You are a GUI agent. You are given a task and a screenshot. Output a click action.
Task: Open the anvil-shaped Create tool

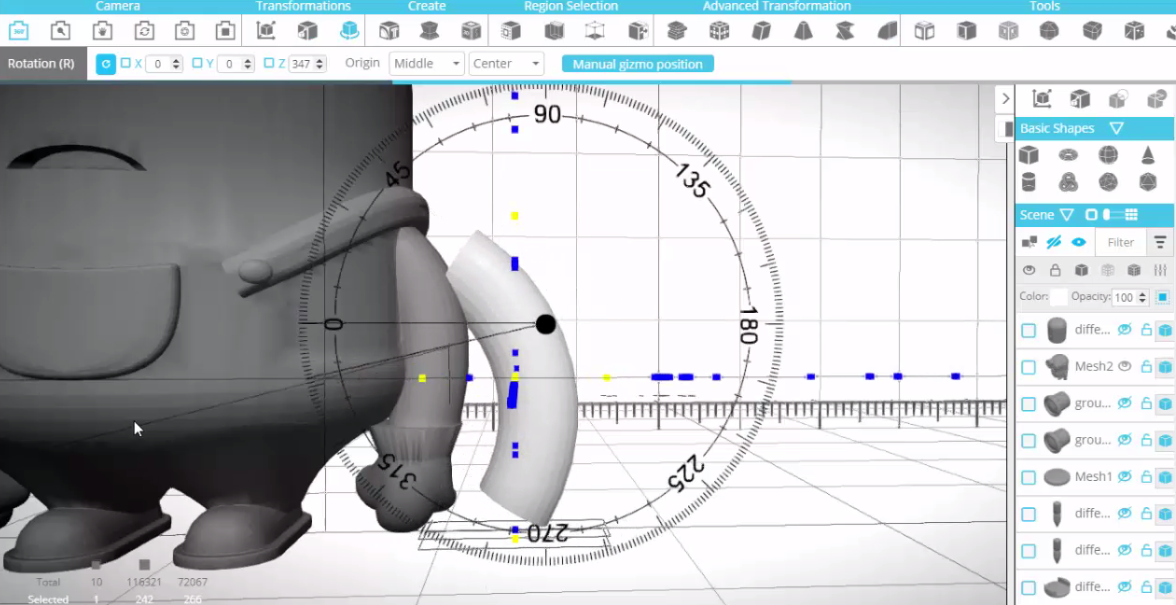[x=430, y=31]
